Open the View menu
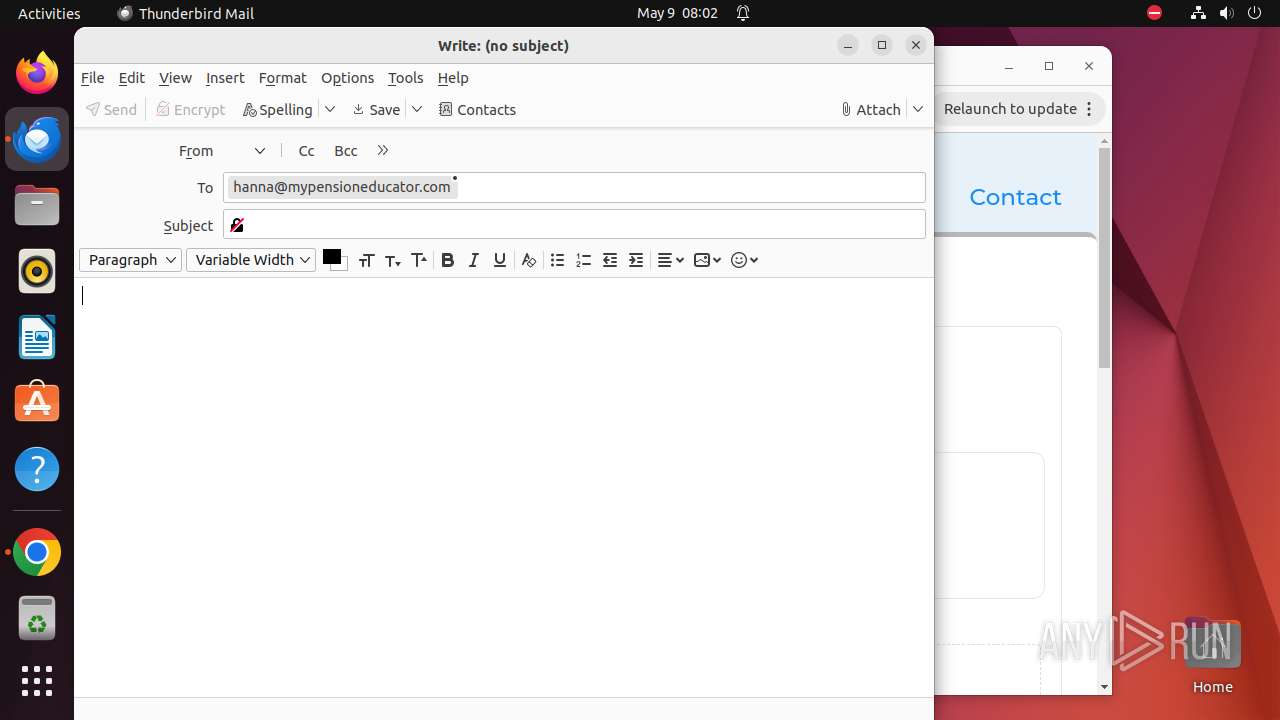 [175, 78]
